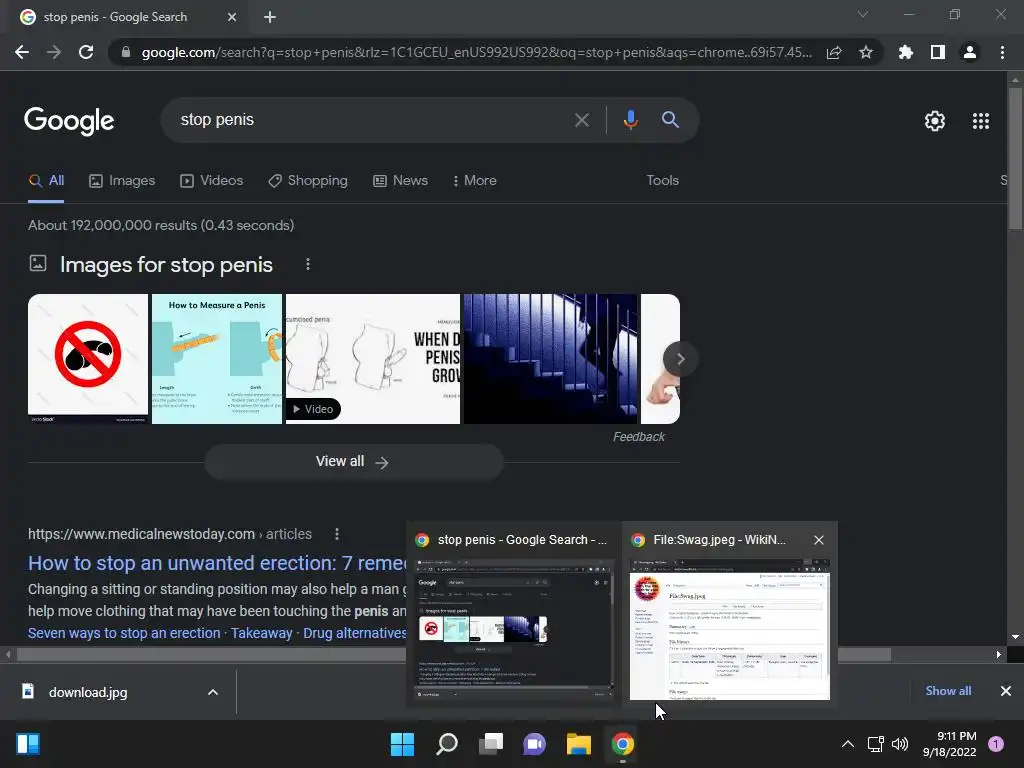The height and width of the screenshot is (768, 1024).
Task: Open the Chat app on taskbar
Action: [534, 744]
